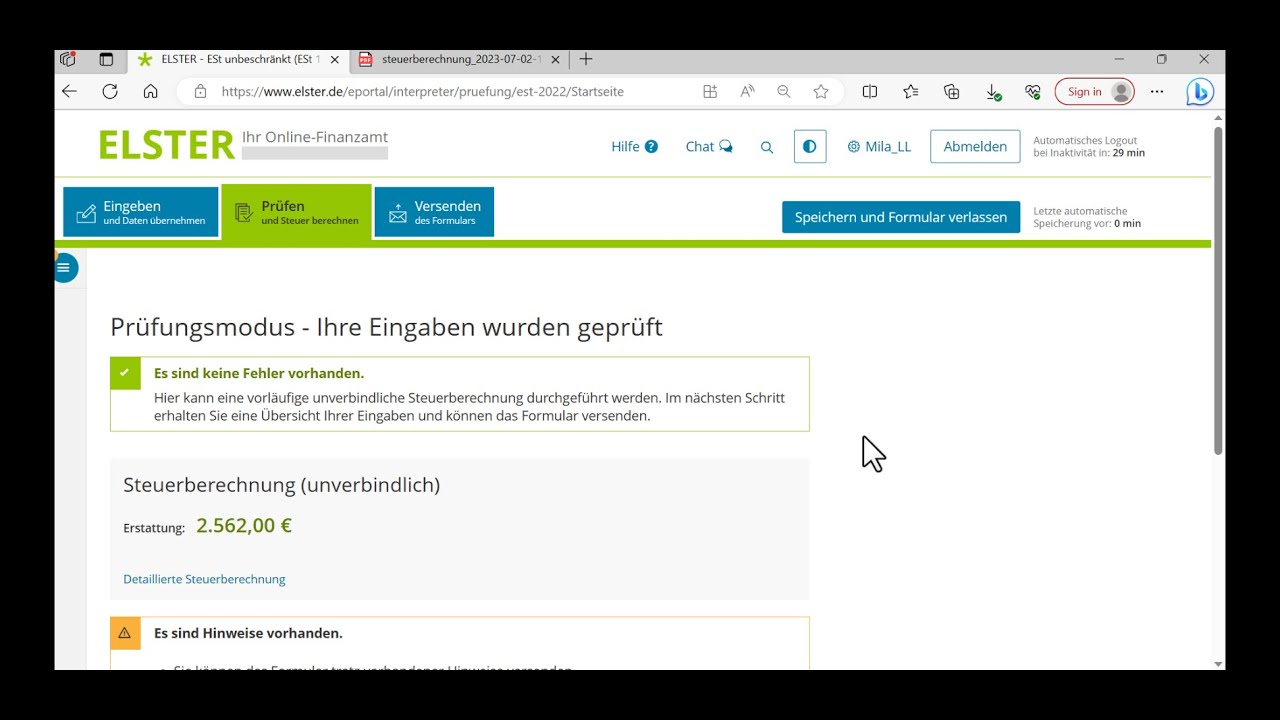Viewport: 1280px width, 720px height.
Task: Open a new browser tab
Action: click(586, 59)
